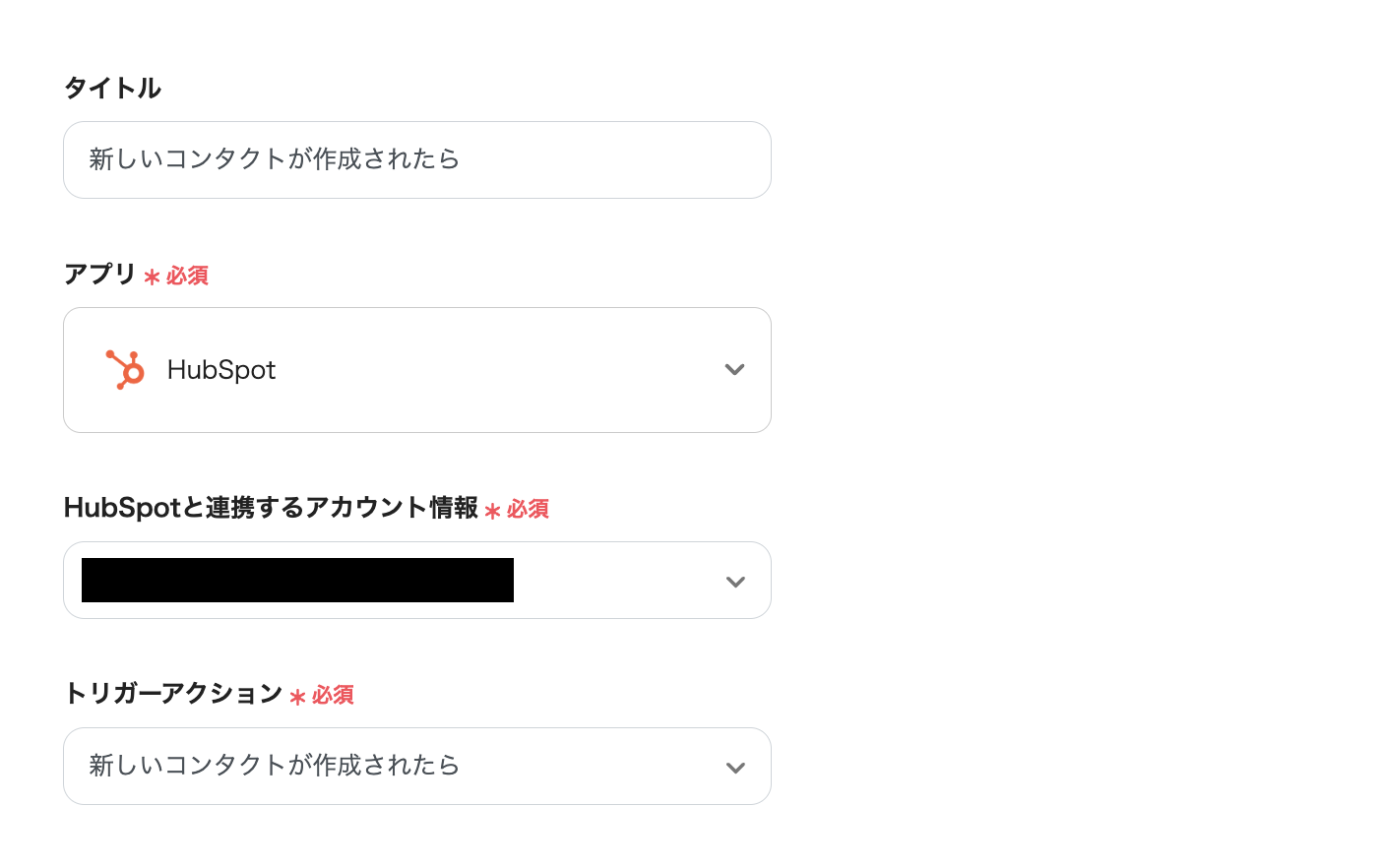Click empty space inside the アプリ select box
The image size is (1380, 868).
point(492,370)
